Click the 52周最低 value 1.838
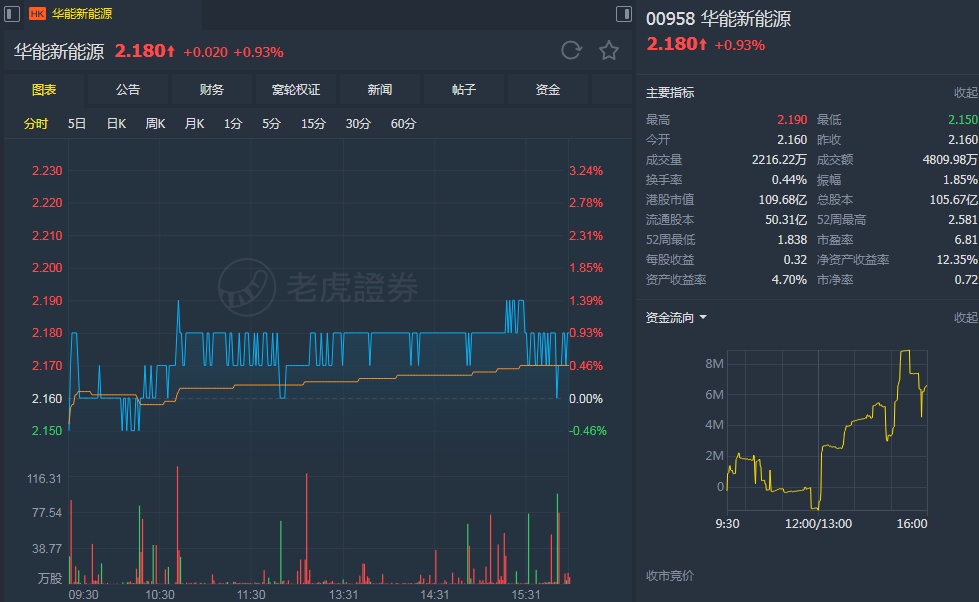The image size is (979, 602). 792,239
